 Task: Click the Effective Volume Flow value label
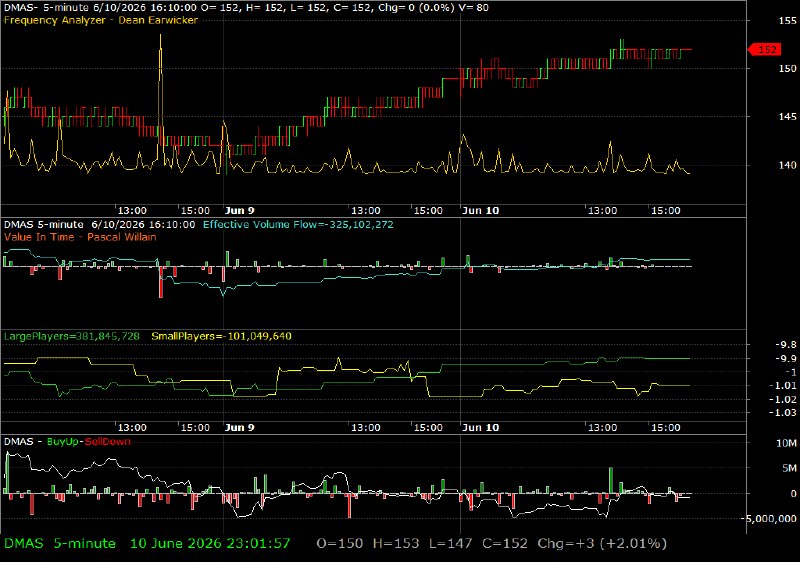tap(298, 224)
